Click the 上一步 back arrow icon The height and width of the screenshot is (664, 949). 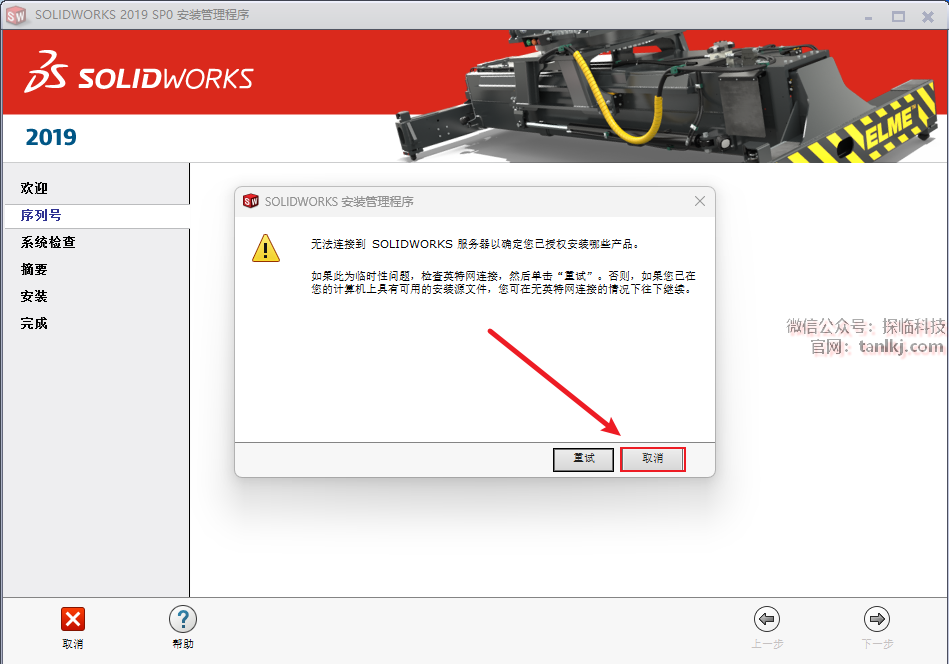point(767,619)
